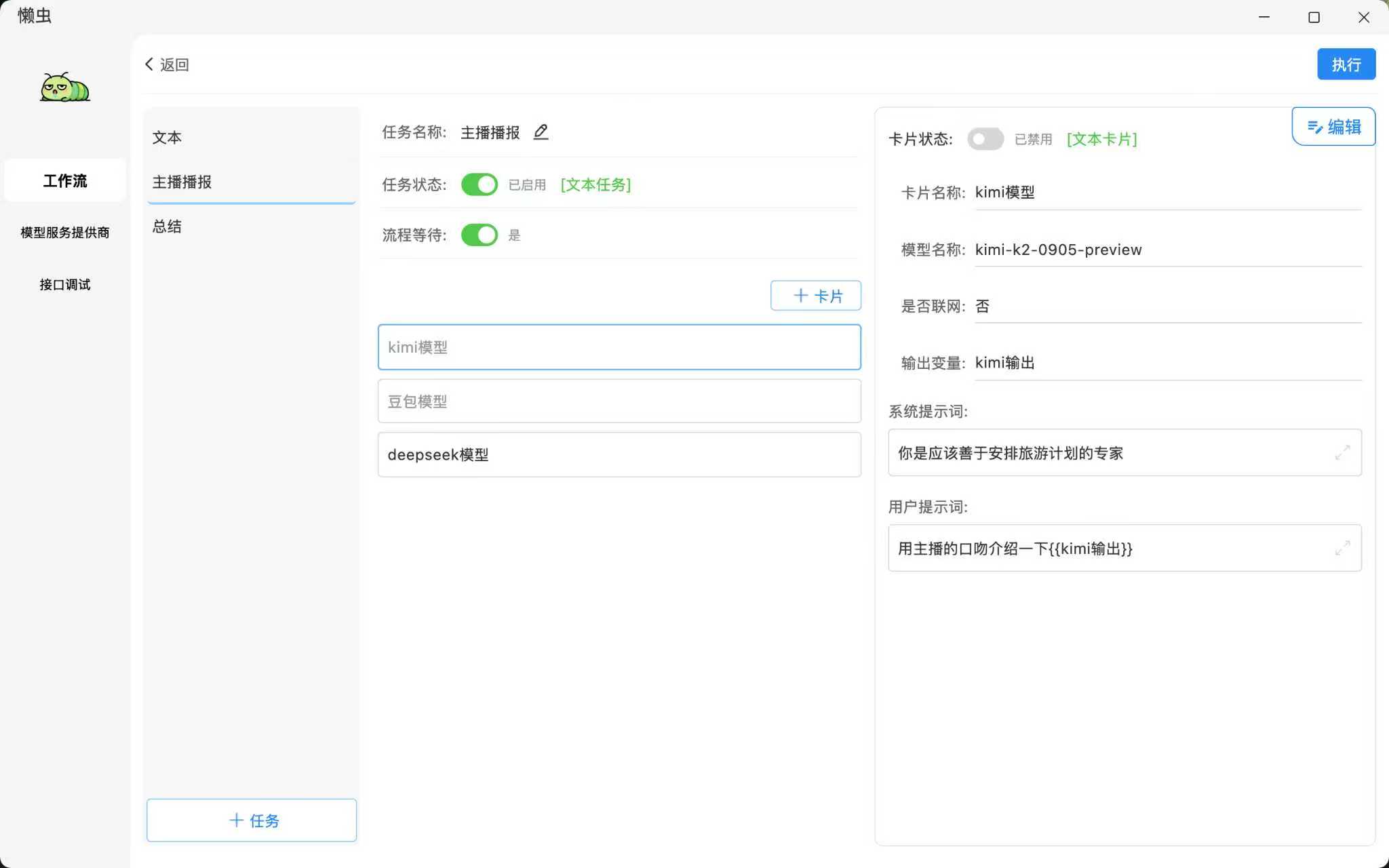Expand the 用户提示词 text area
Screen dimensions: 1389x868
pyautogui.click(x=1344, y=548)
